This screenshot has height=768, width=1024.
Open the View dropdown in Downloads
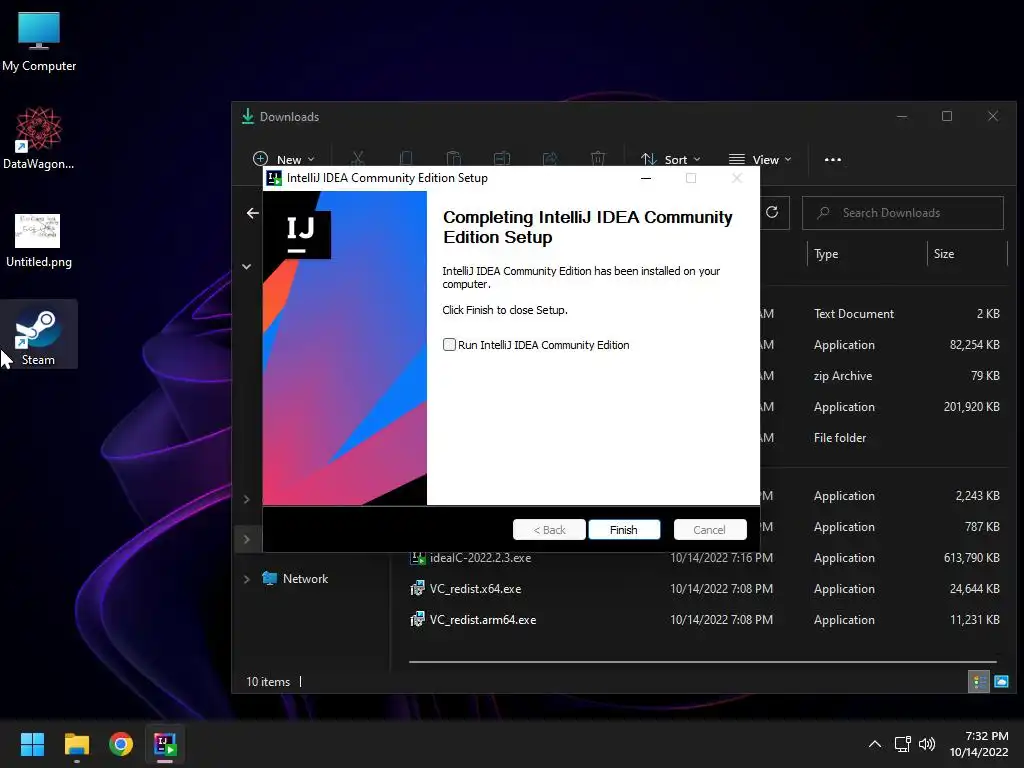(x=760, y=159)
